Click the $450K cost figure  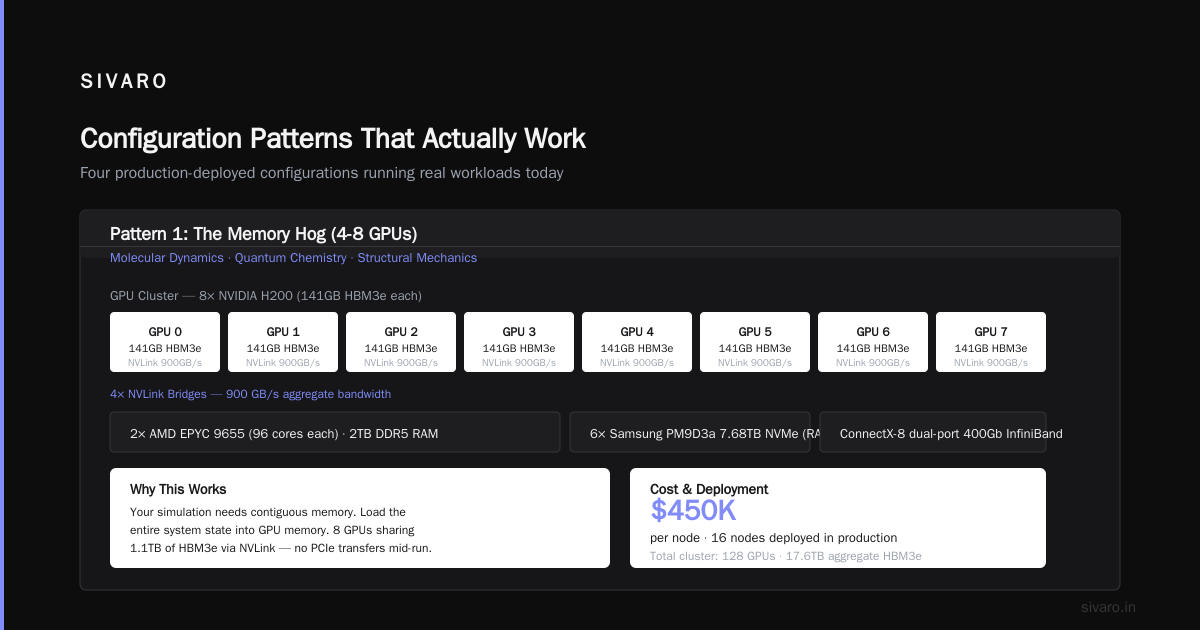(x=693, y=511)
